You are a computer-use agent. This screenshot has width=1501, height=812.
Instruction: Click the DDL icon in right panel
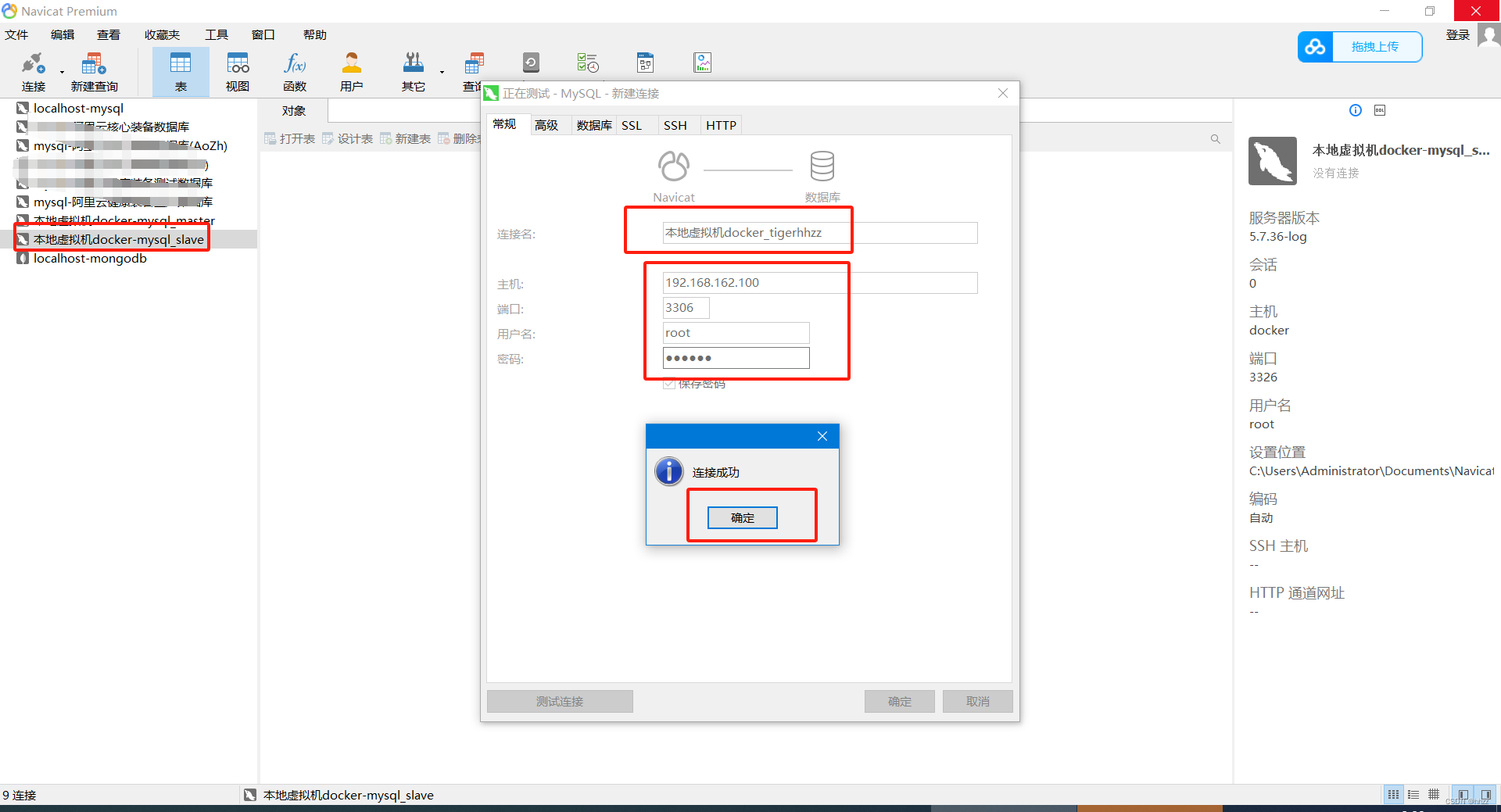point(1380,110)
